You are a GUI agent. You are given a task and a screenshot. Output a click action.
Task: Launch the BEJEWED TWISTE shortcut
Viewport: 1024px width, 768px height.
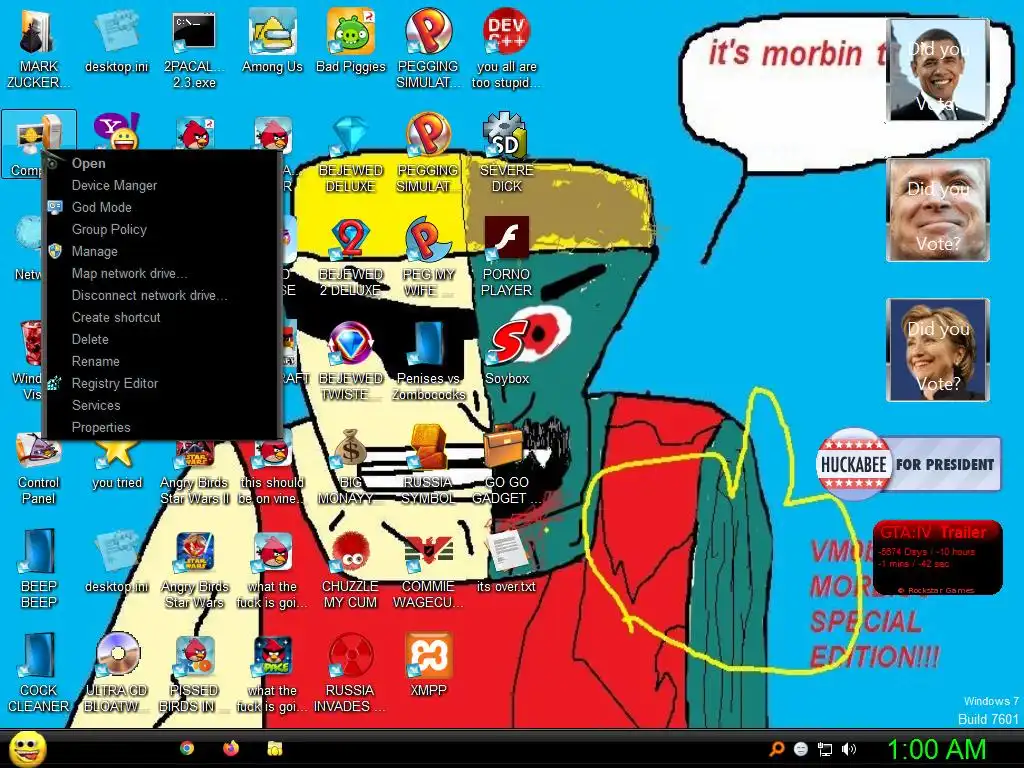point(351,361)
